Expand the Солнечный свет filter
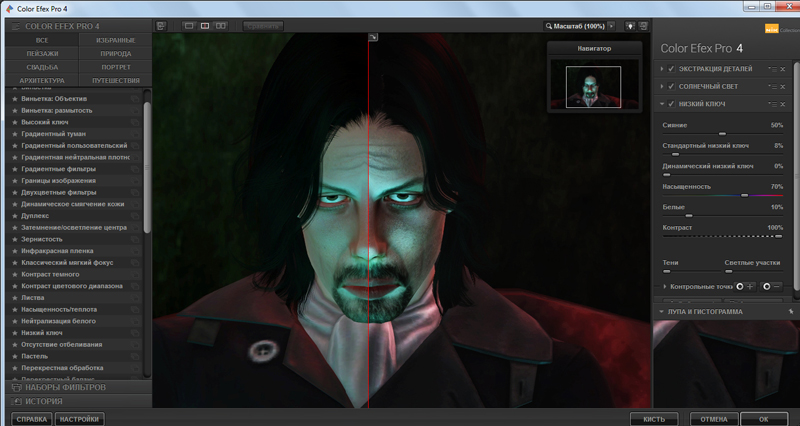This screenshot has width=800, height=426. [x=662, y=87]
